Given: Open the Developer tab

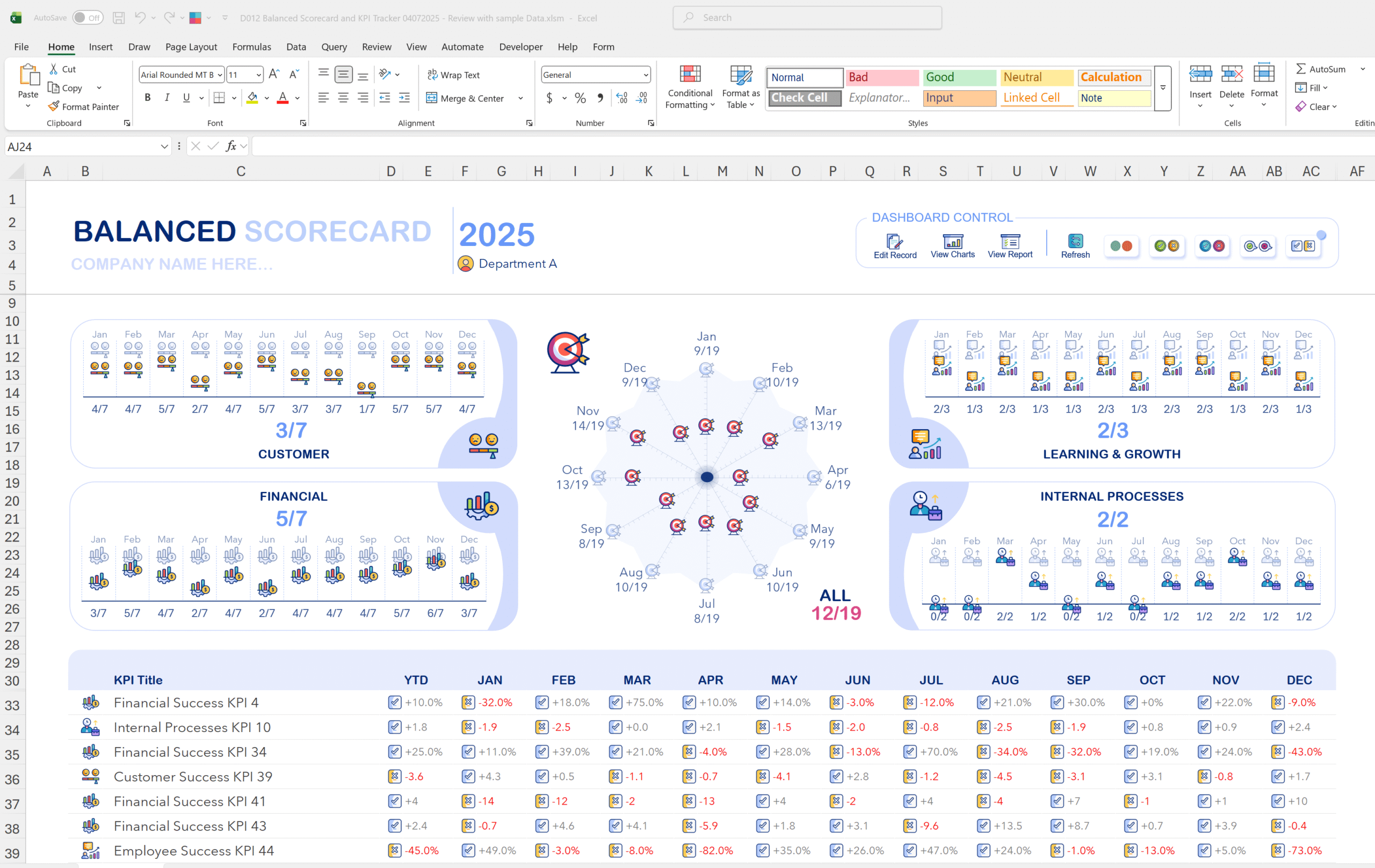Looking at the screenshot, I should click(x=520, y=47).
